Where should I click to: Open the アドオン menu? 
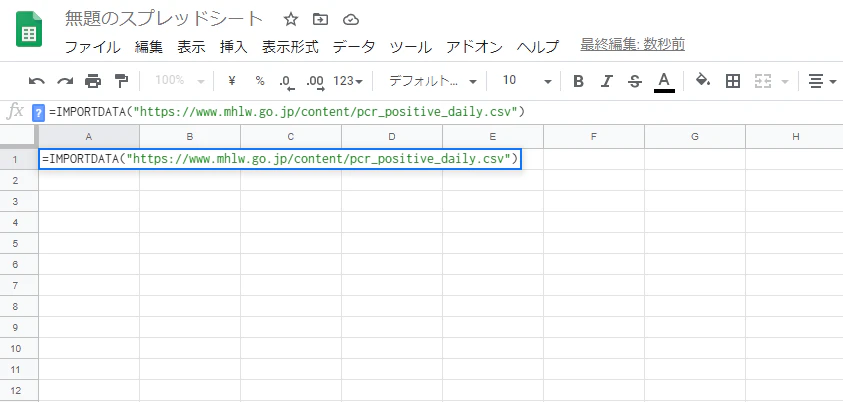click(474, 47)
